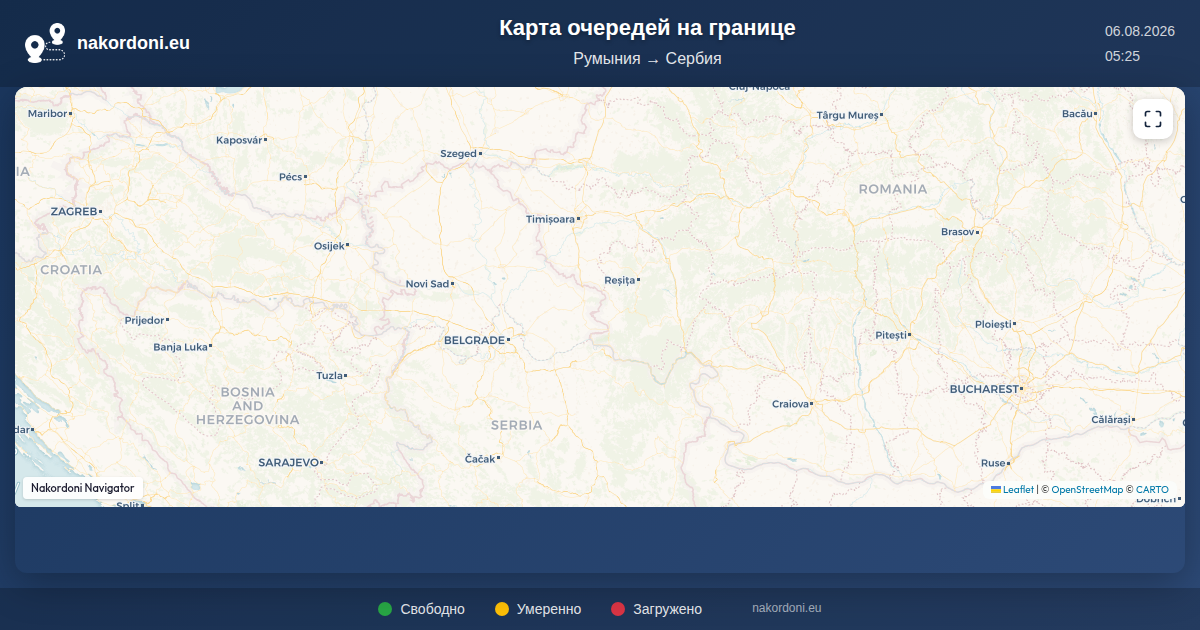Click the nakordoni.eu map-pin logo icon

tap(45, 43)
